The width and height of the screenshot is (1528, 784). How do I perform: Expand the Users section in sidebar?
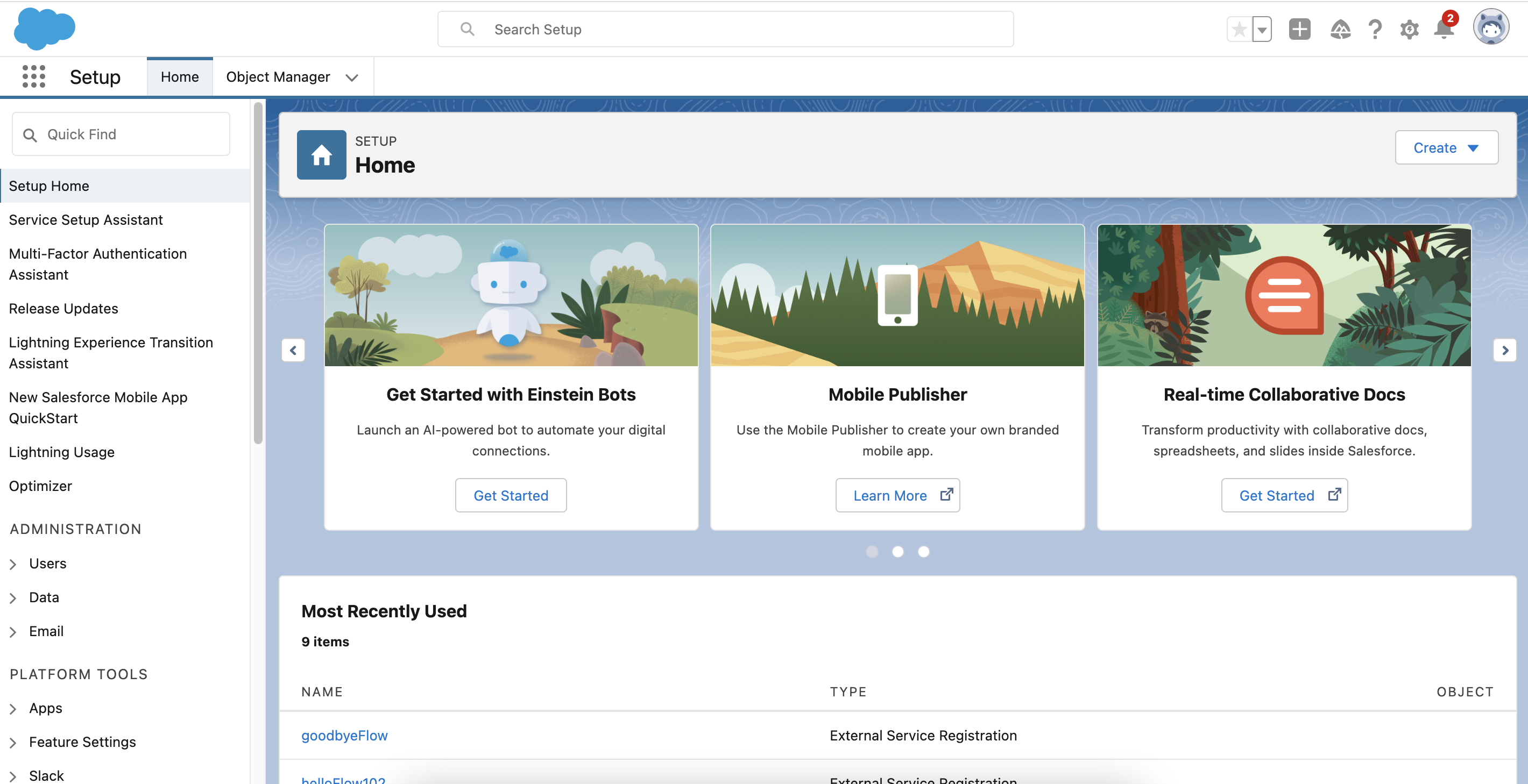[13, 564]
